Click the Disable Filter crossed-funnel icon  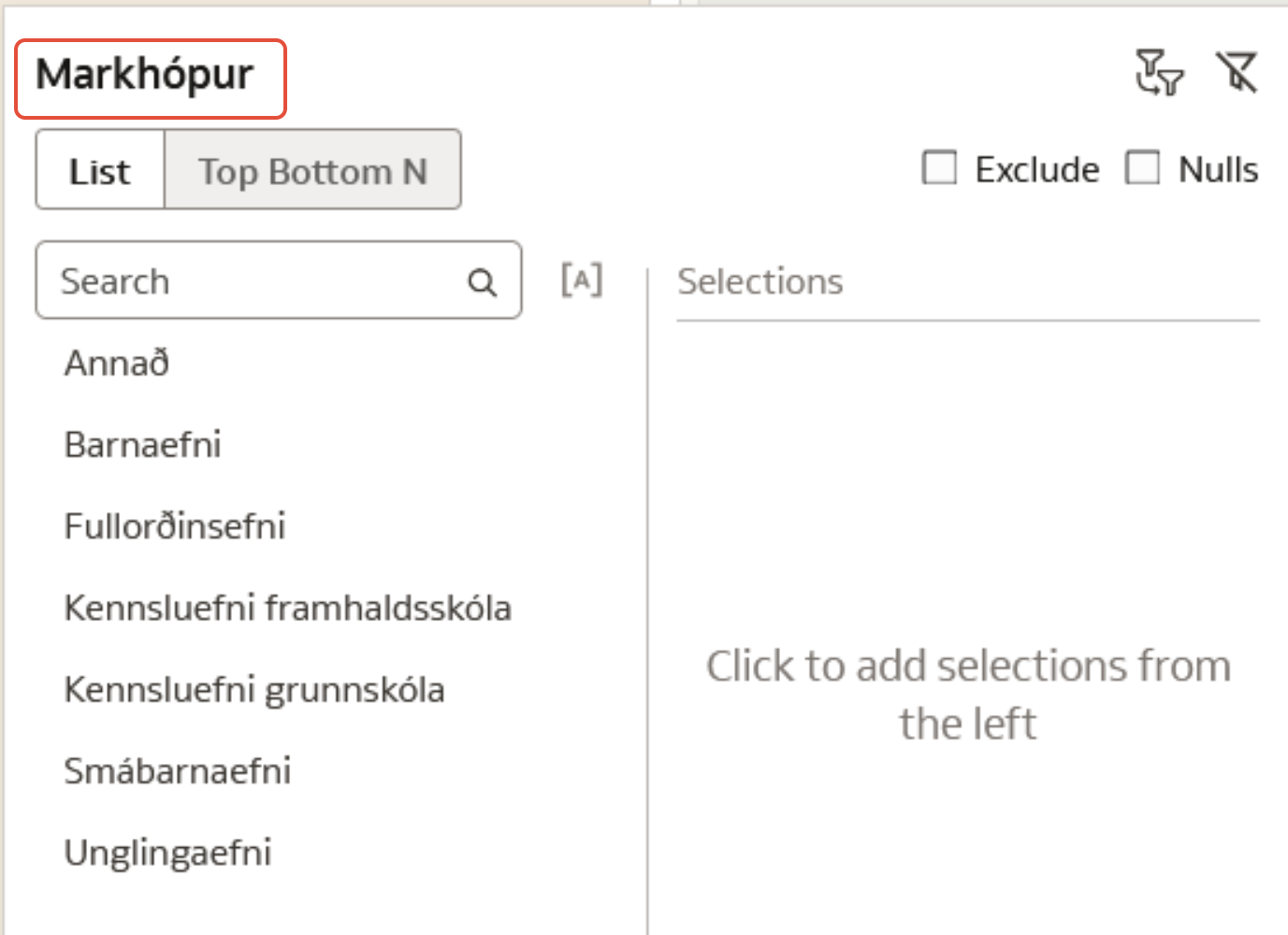pyautogui.click(x=1237, y=73)
